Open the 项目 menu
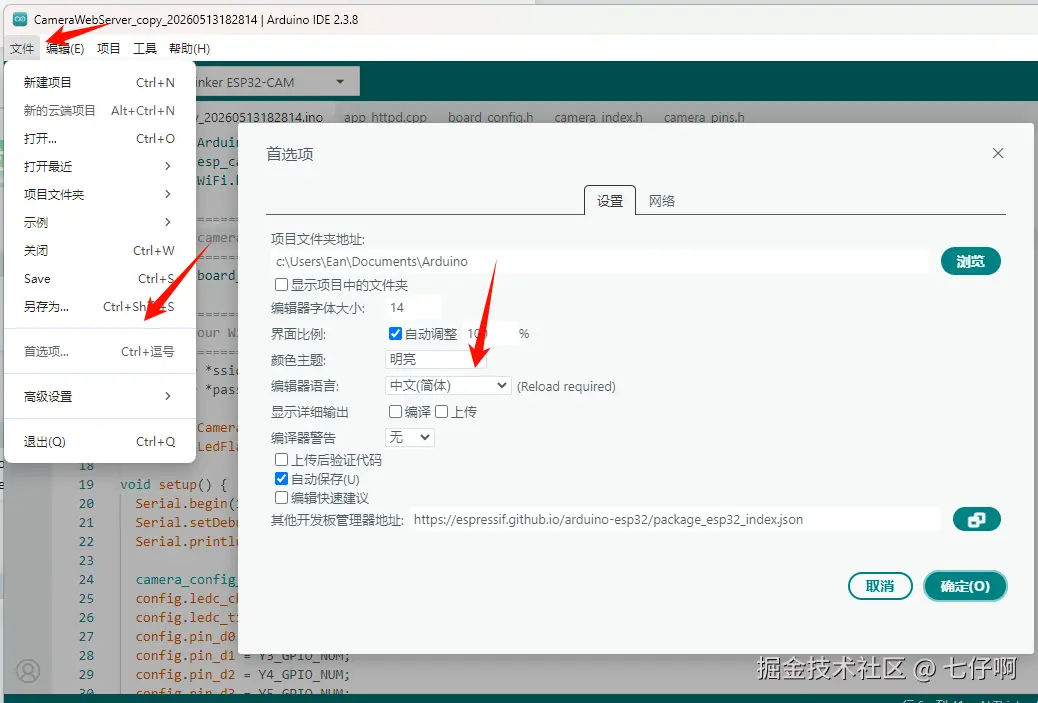This screenshot has height=703, width=1038. point(109,48)
